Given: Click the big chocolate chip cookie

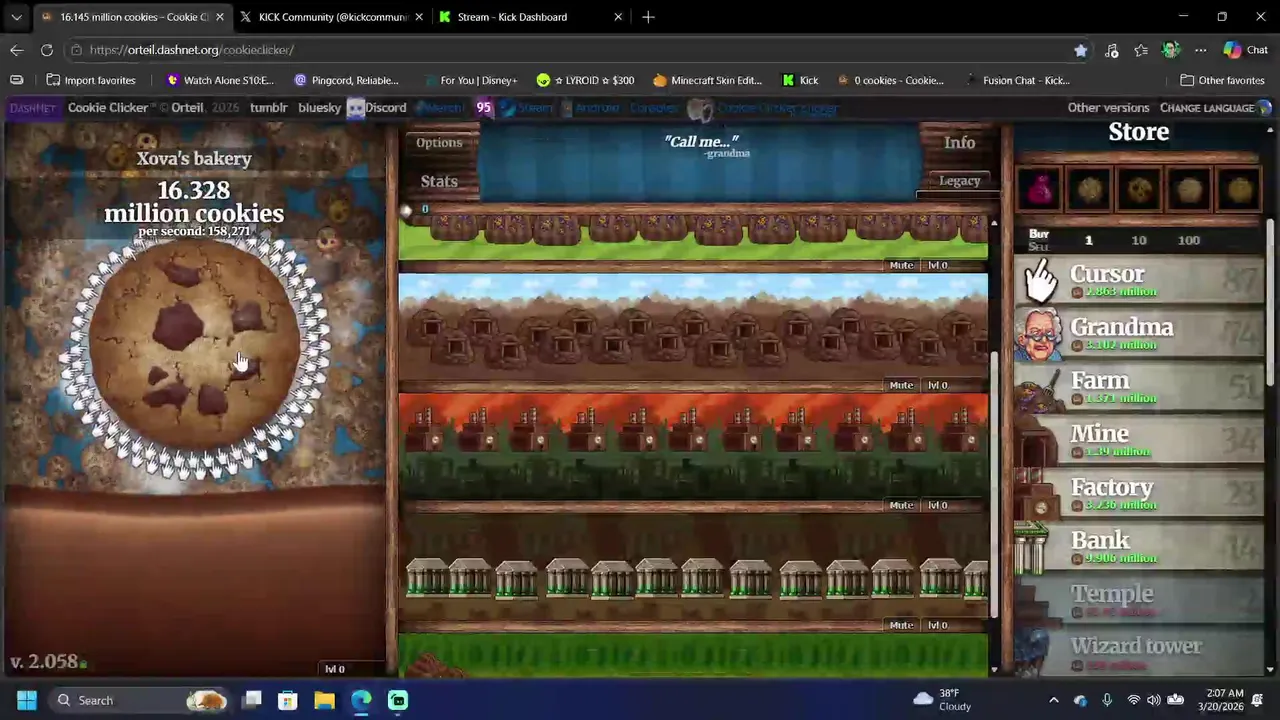Looking at the screenshot, I should coord(194,346).
